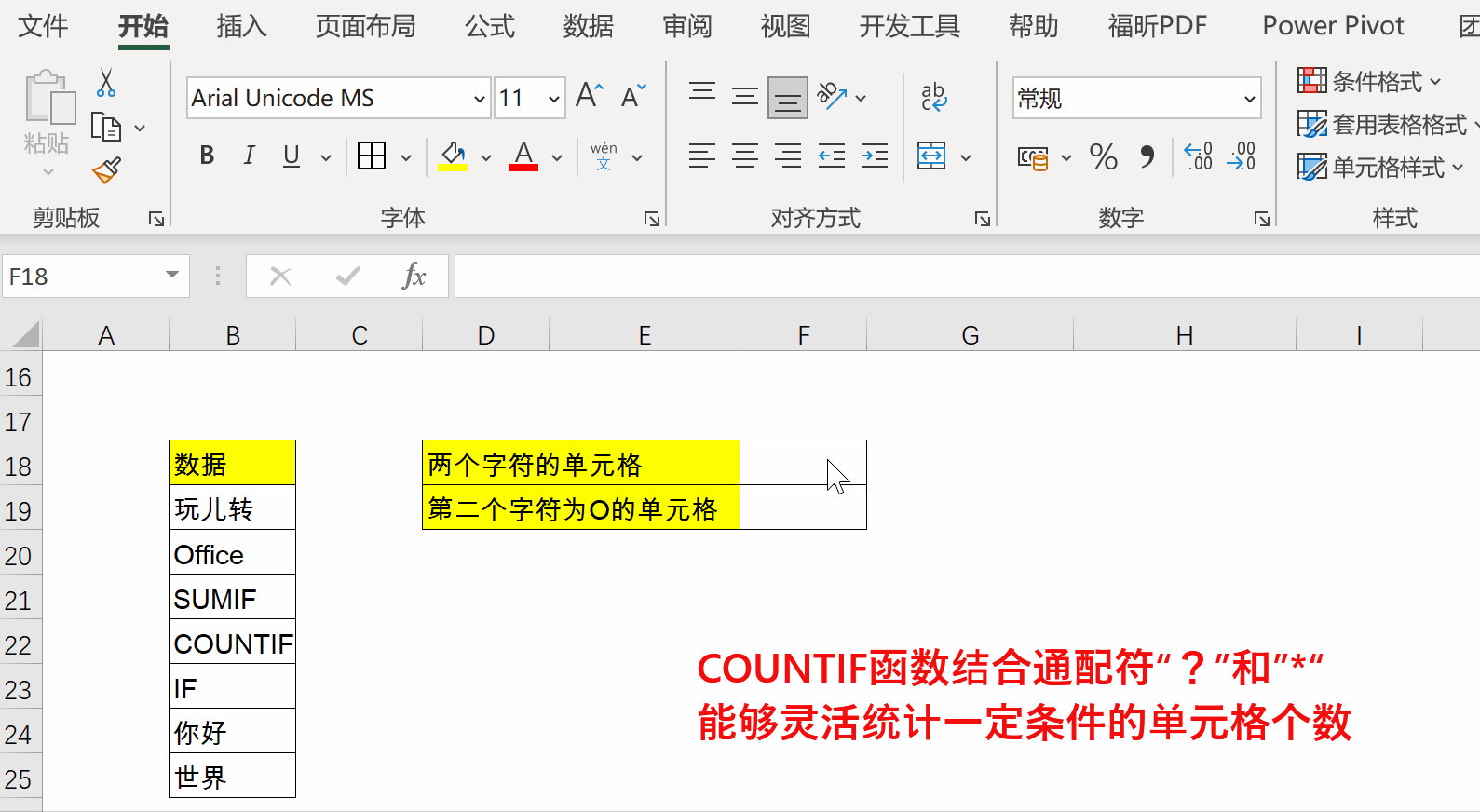Increase font size with the larger A
Viewport: 1480px width, 812px height.
point(589,96)
